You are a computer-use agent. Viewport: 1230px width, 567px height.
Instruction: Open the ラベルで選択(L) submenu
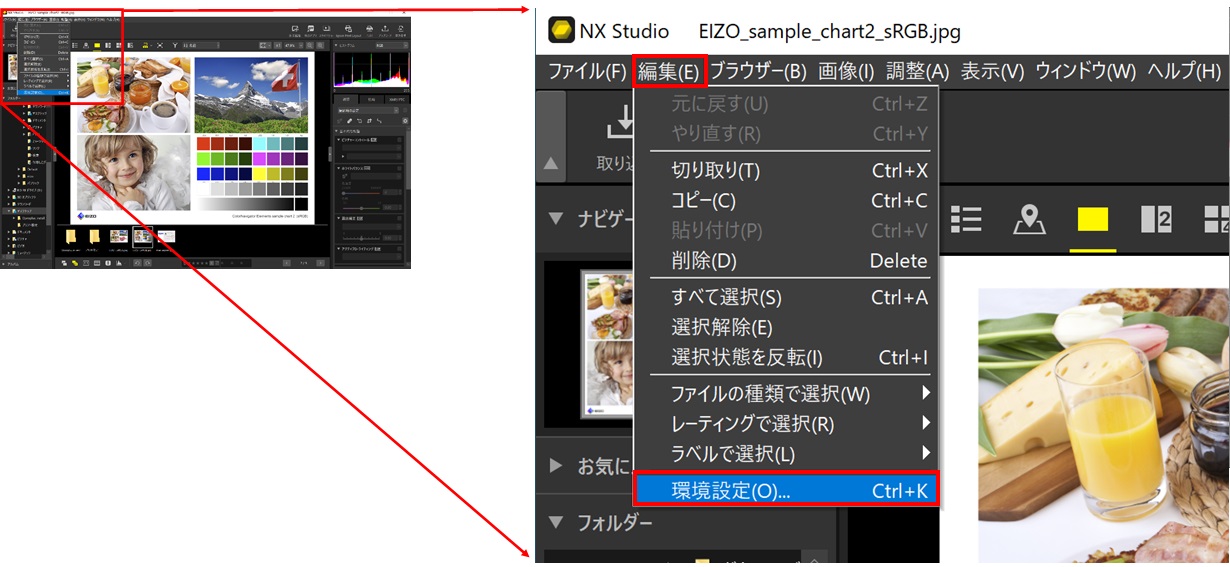[786, 454]
